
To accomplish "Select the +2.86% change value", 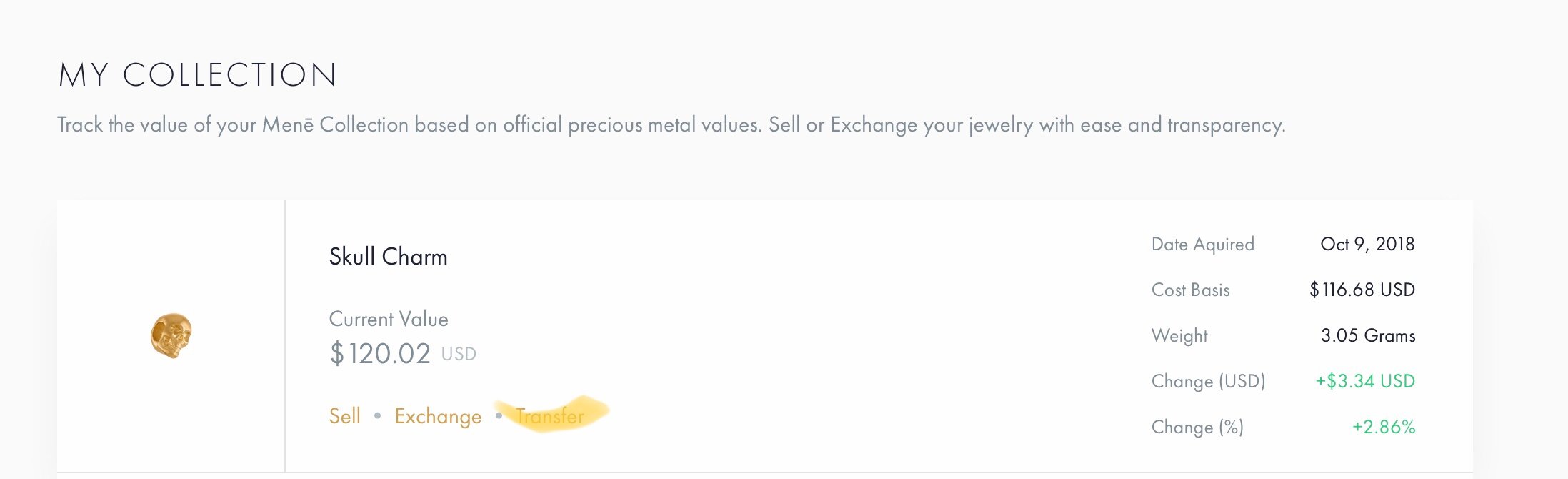I will pos(1383,427).
